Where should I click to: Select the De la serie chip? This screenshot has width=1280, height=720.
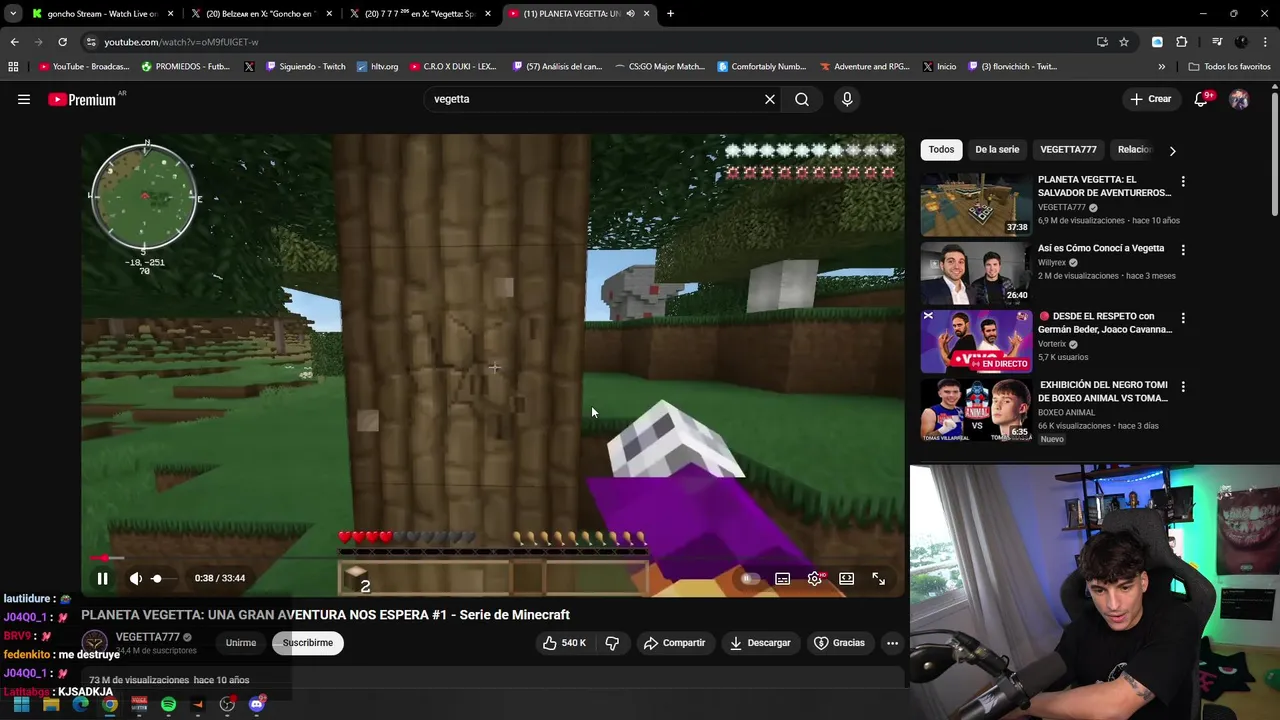997,149
